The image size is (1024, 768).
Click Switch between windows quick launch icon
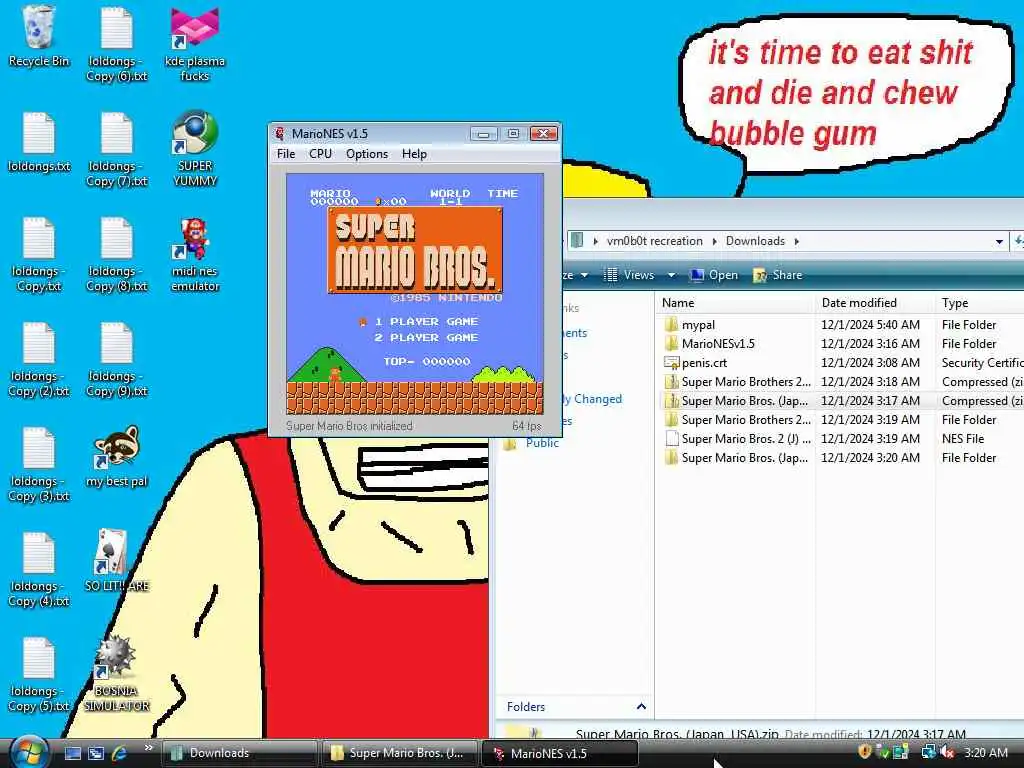(x=96, y=753)
